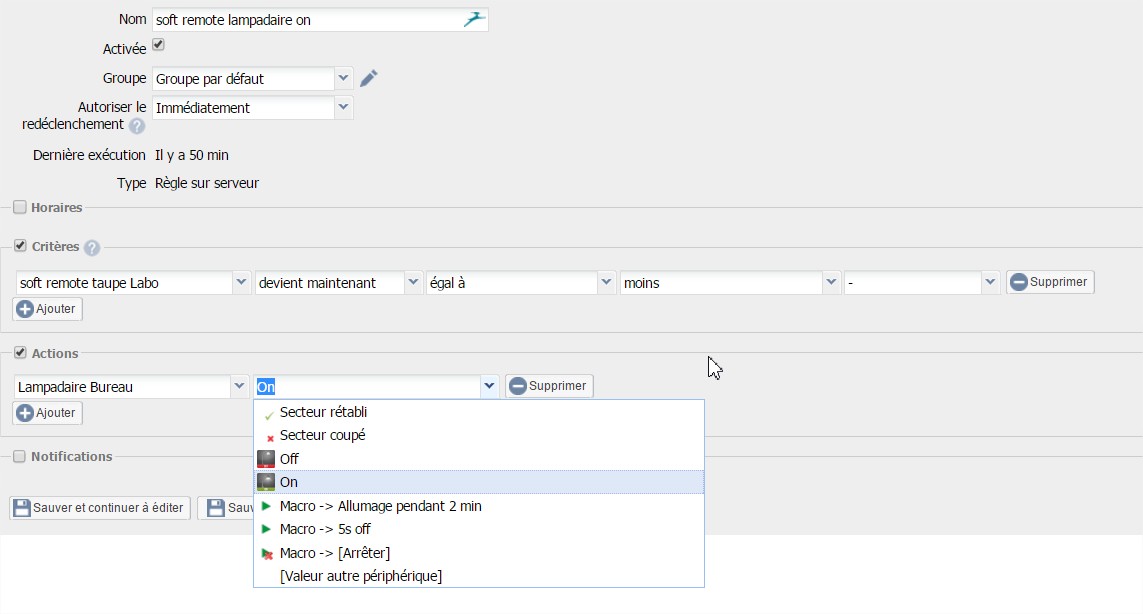Choose the Secteur coupé red cross option
This screenshot has height=614, width=1143.
tap(322, 435)
